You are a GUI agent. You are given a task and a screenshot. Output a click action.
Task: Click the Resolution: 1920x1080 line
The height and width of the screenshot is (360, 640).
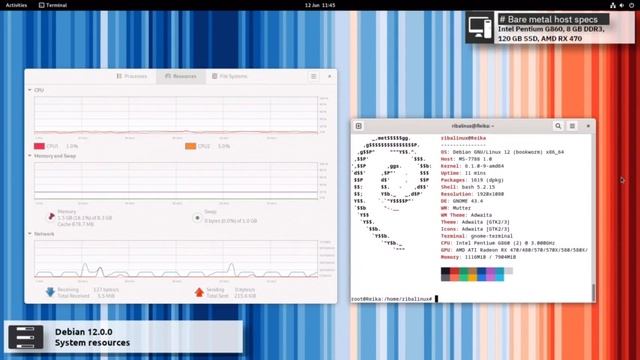tap(472, 194)
